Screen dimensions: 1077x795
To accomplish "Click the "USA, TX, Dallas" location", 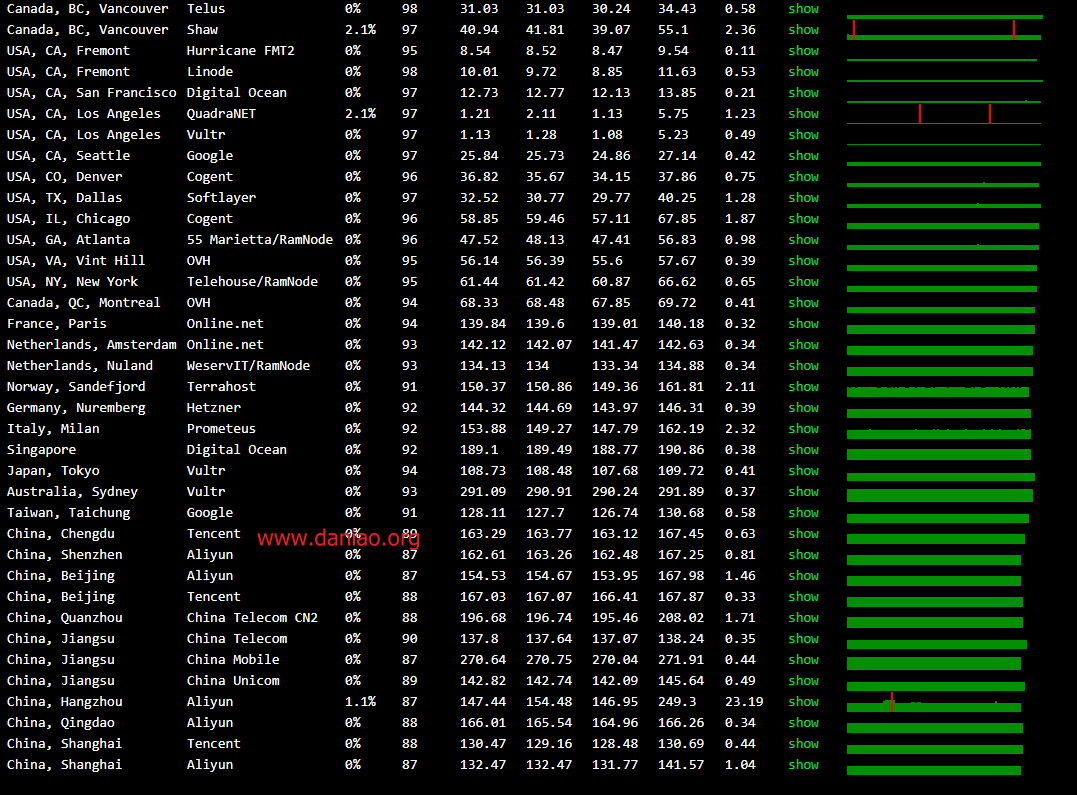I will [65, 198].
